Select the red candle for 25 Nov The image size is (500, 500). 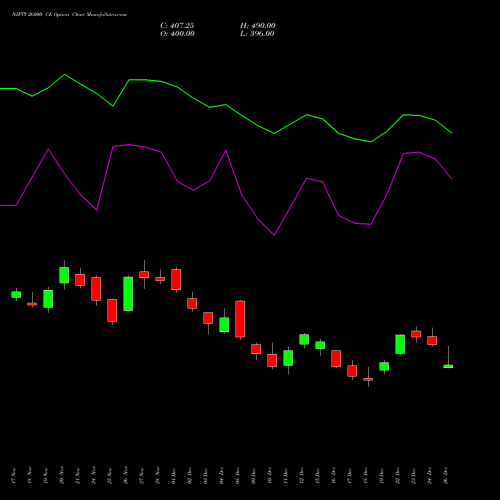[112, 310]
